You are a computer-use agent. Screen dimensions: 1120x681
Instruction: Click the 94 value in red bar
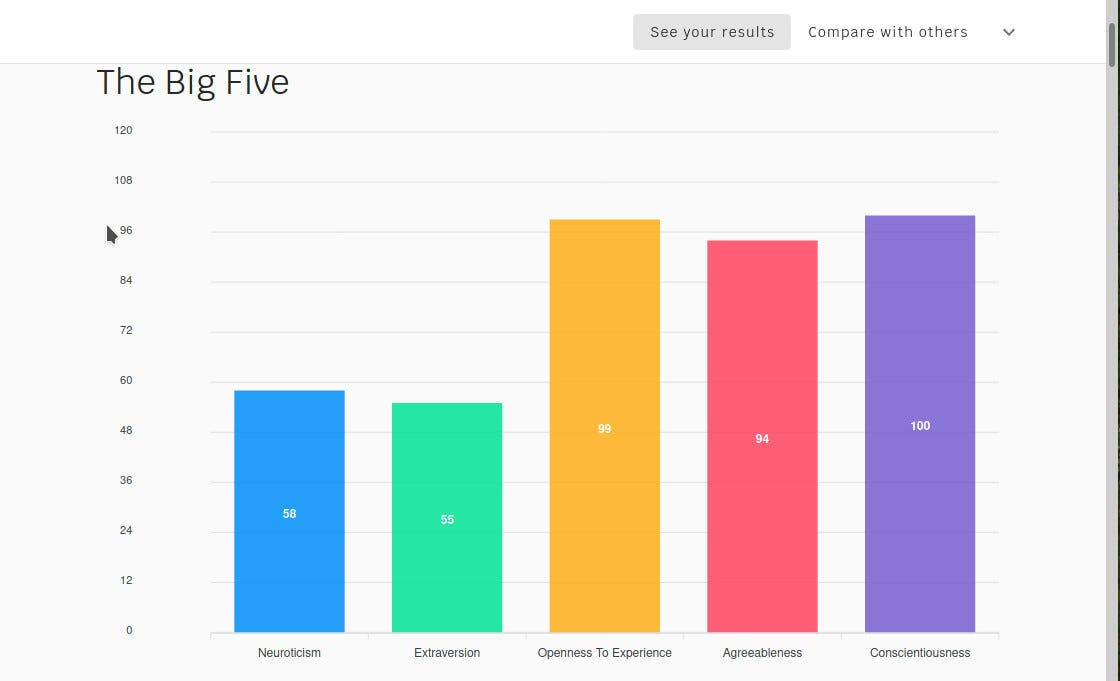click(762, 439)
